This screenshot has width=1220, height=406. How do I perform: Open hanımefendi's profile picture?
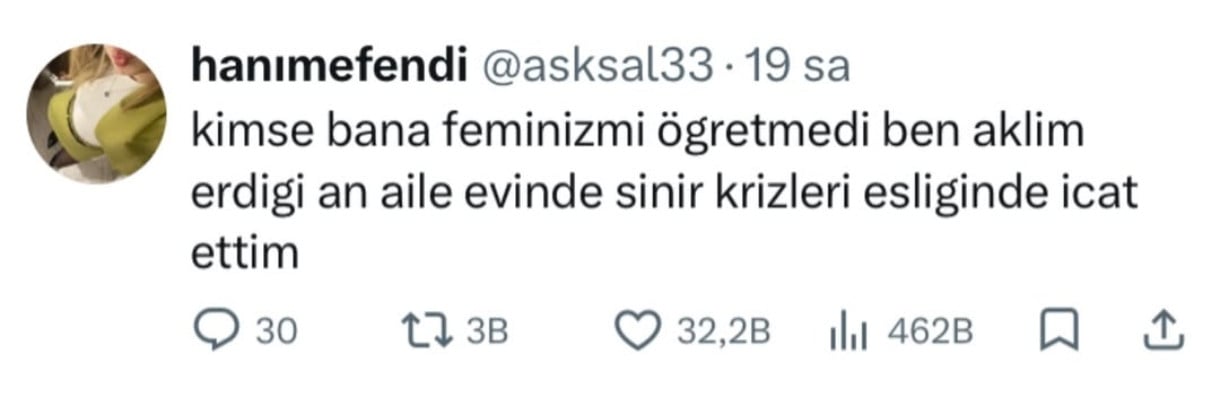point(96,112)
